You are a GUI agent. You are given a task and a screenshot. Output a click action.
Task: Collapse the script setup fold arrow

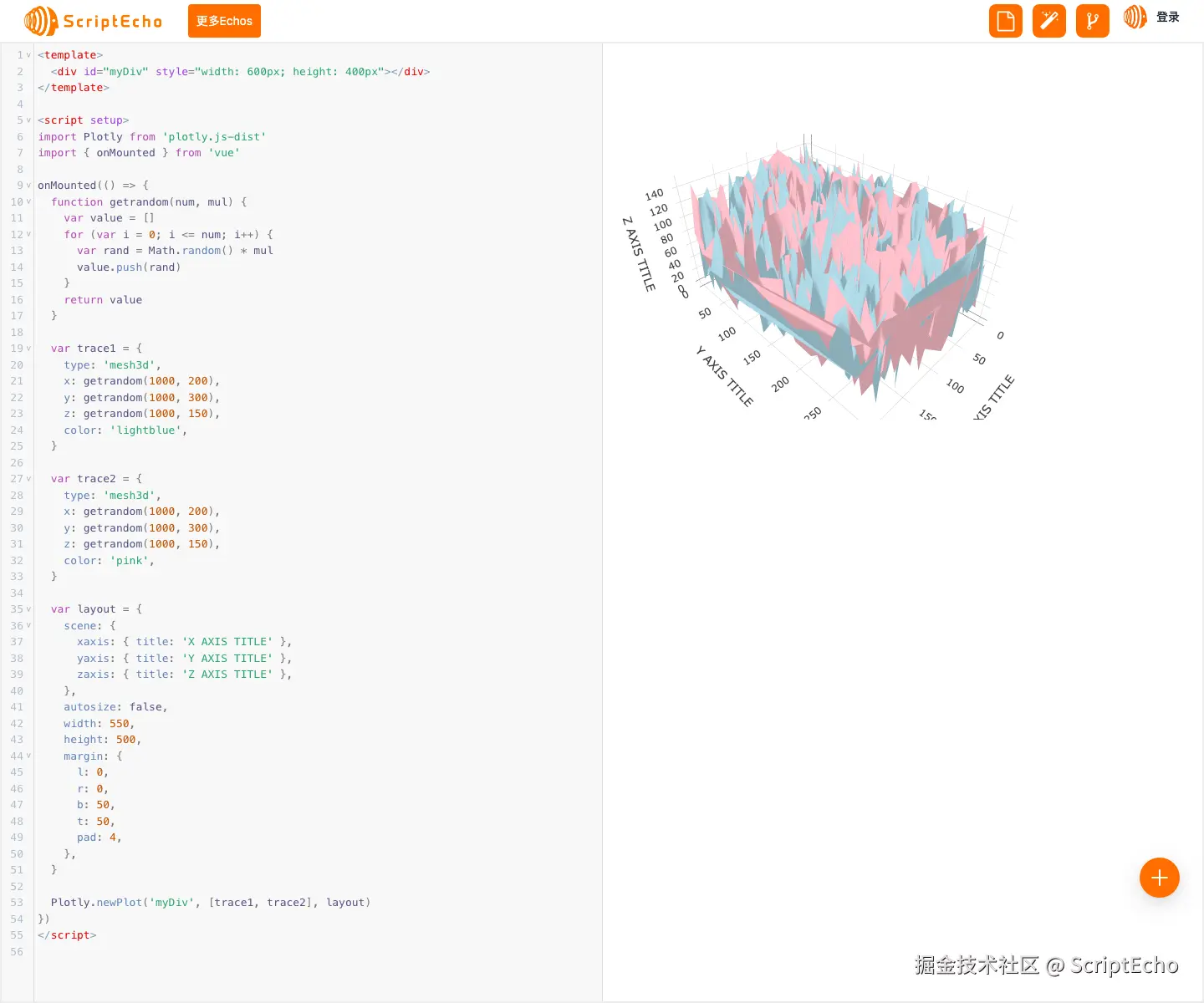coord(28,120)
